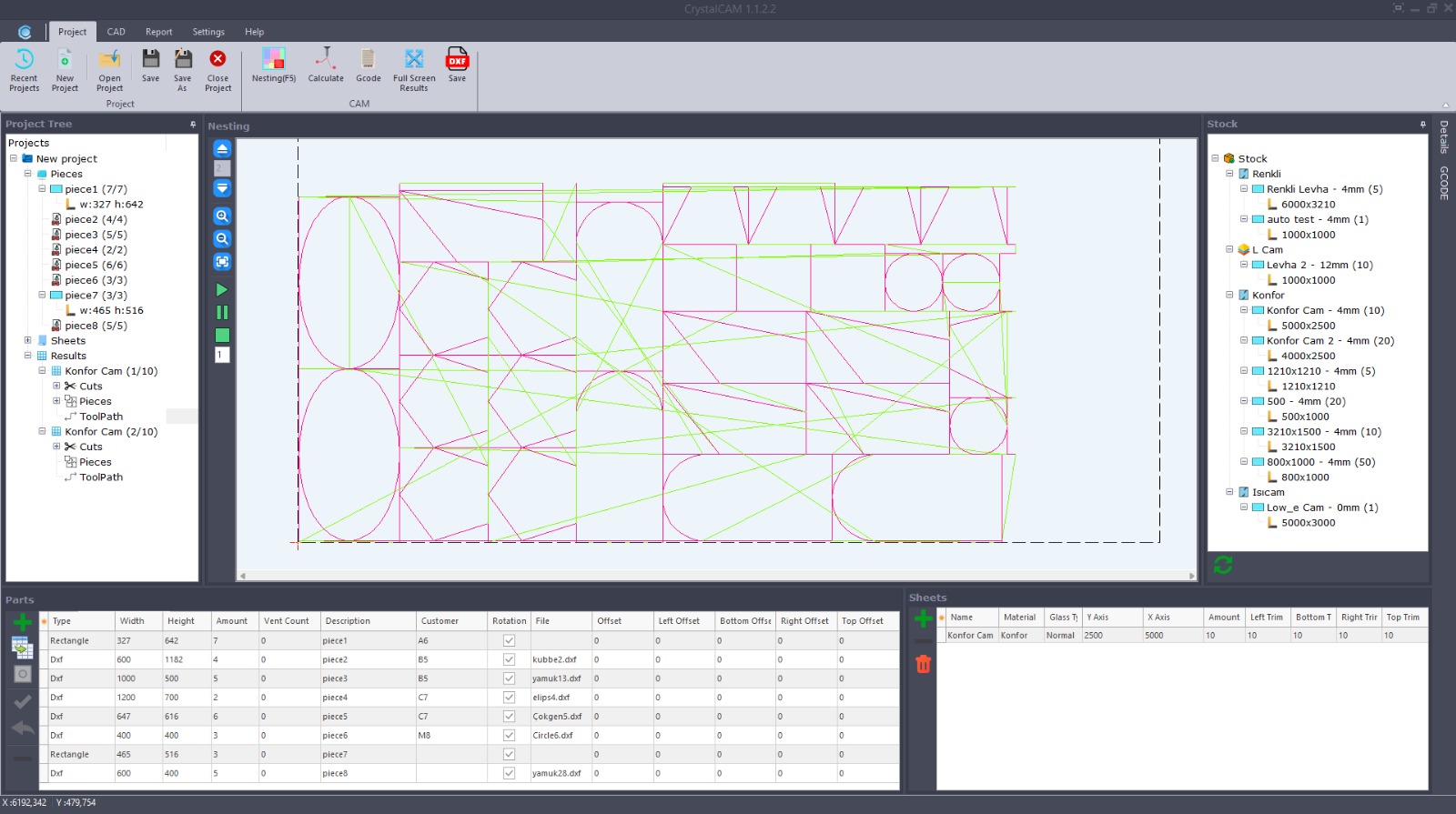Delete sheet using the red trash icon
This screenshot has height=814, width=1456.
click(923, 664)
